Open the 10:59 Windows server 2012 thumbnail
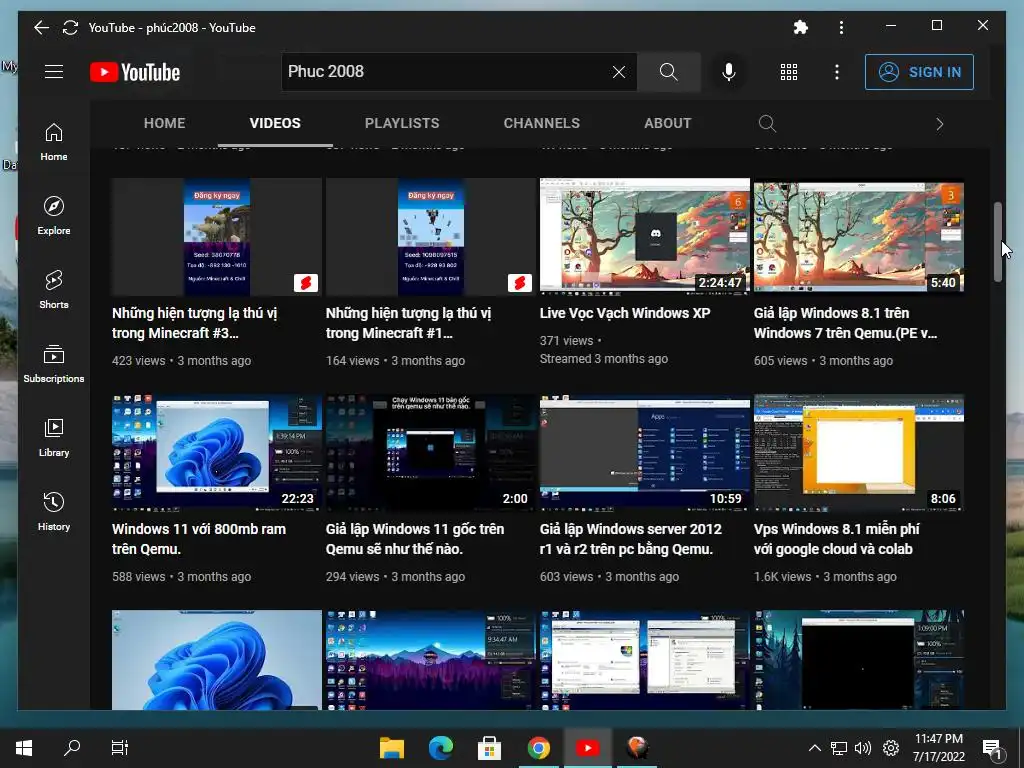 pyautogui.click(x=645, y=453)
